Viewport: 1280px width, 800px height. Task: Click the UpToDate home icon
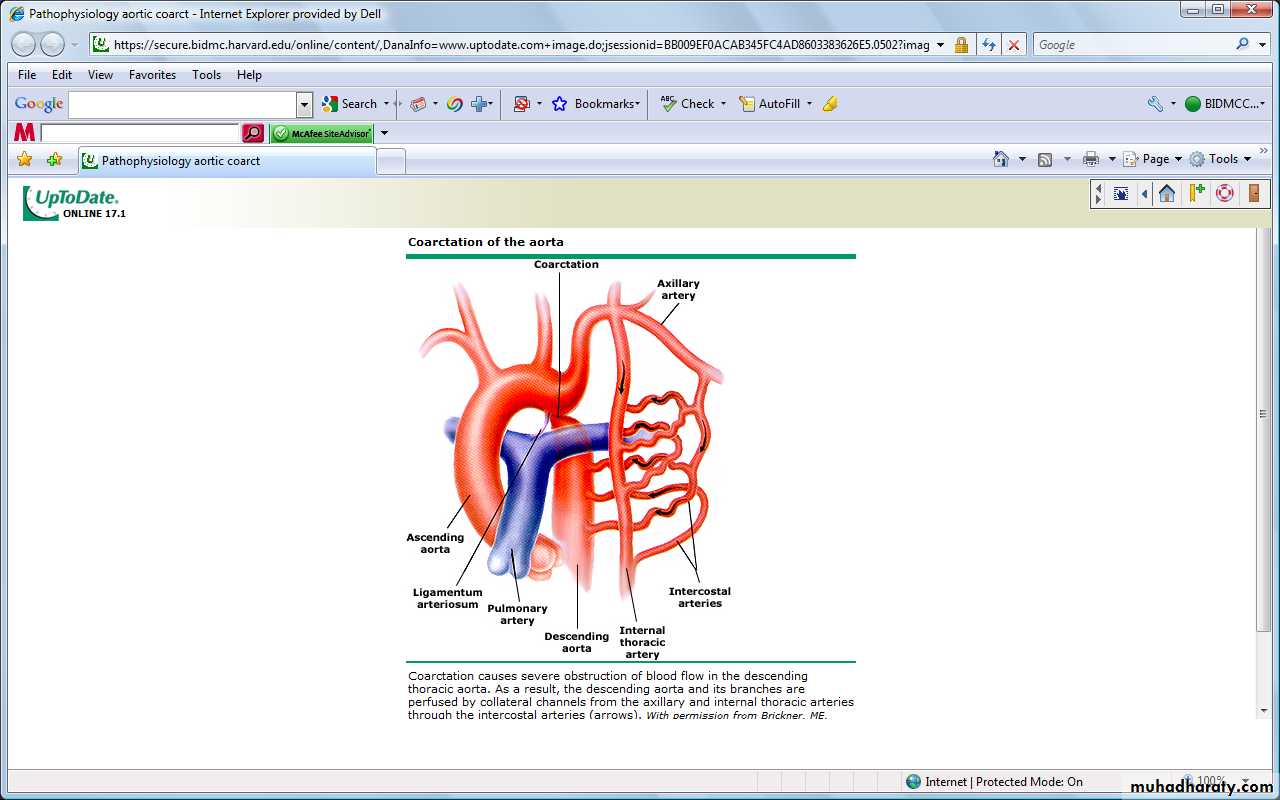[1167, 194]
